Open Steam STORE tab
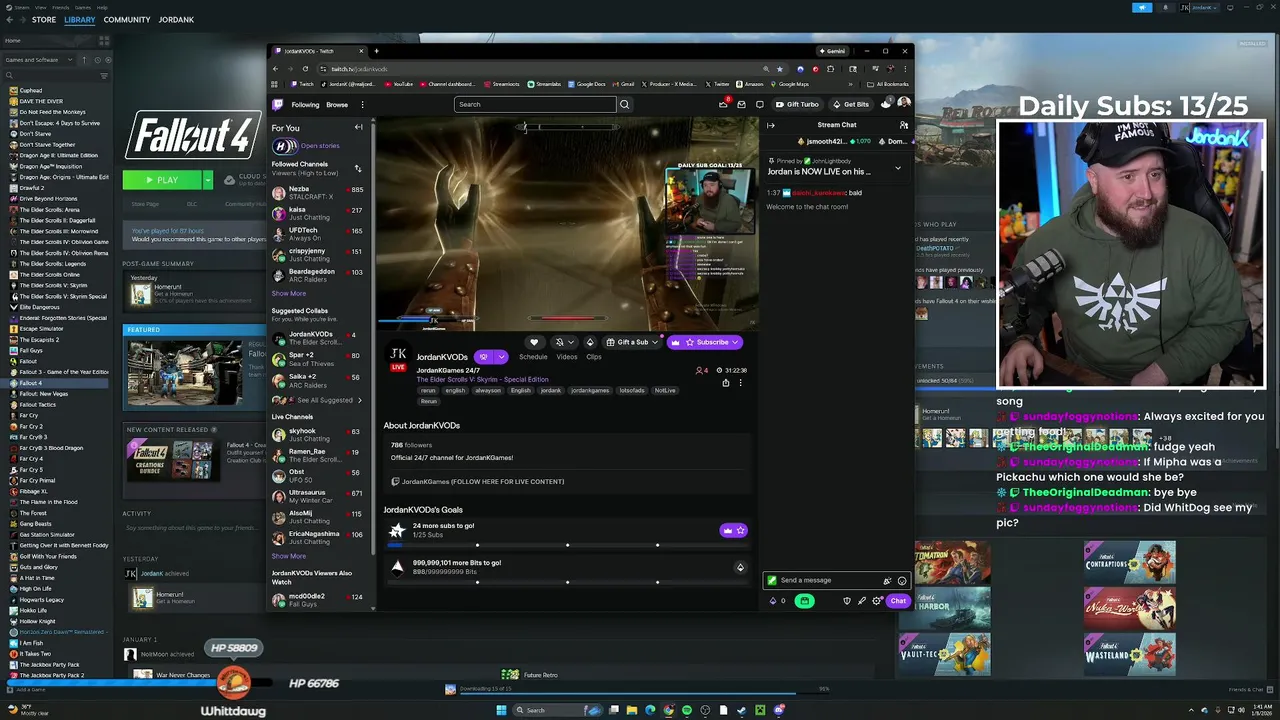1280x720 pixels. tap(43, 20)
